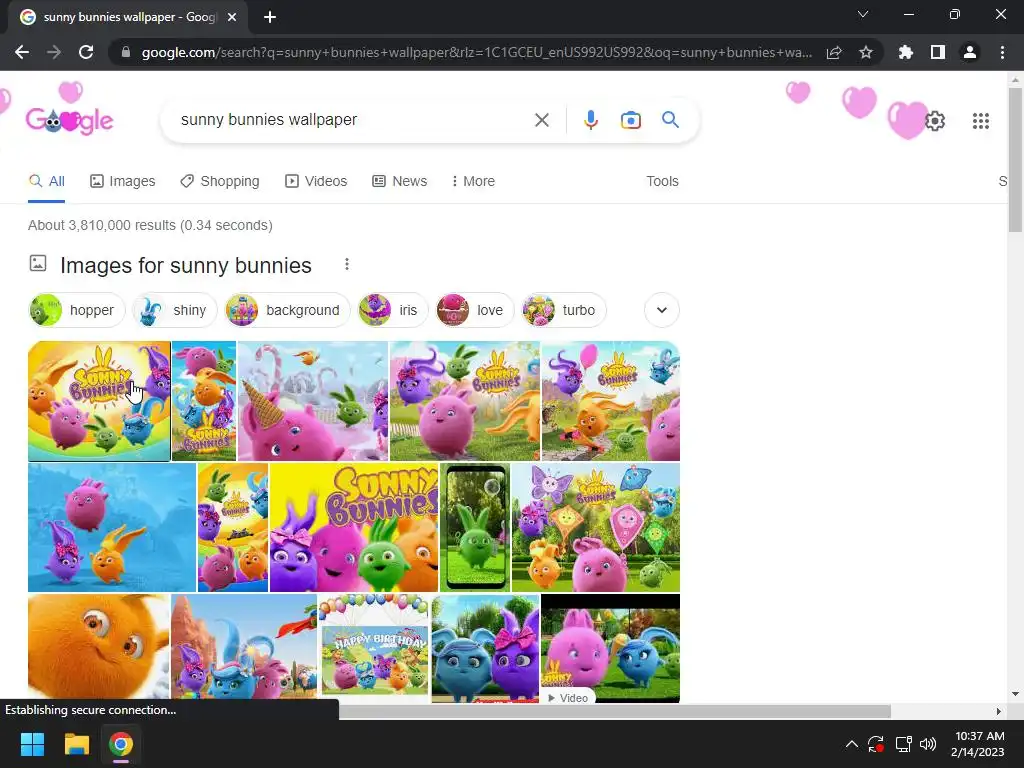Start a voice search with microphone
The height and width of the screenshot is (768, 1024).
pos(590,120)
